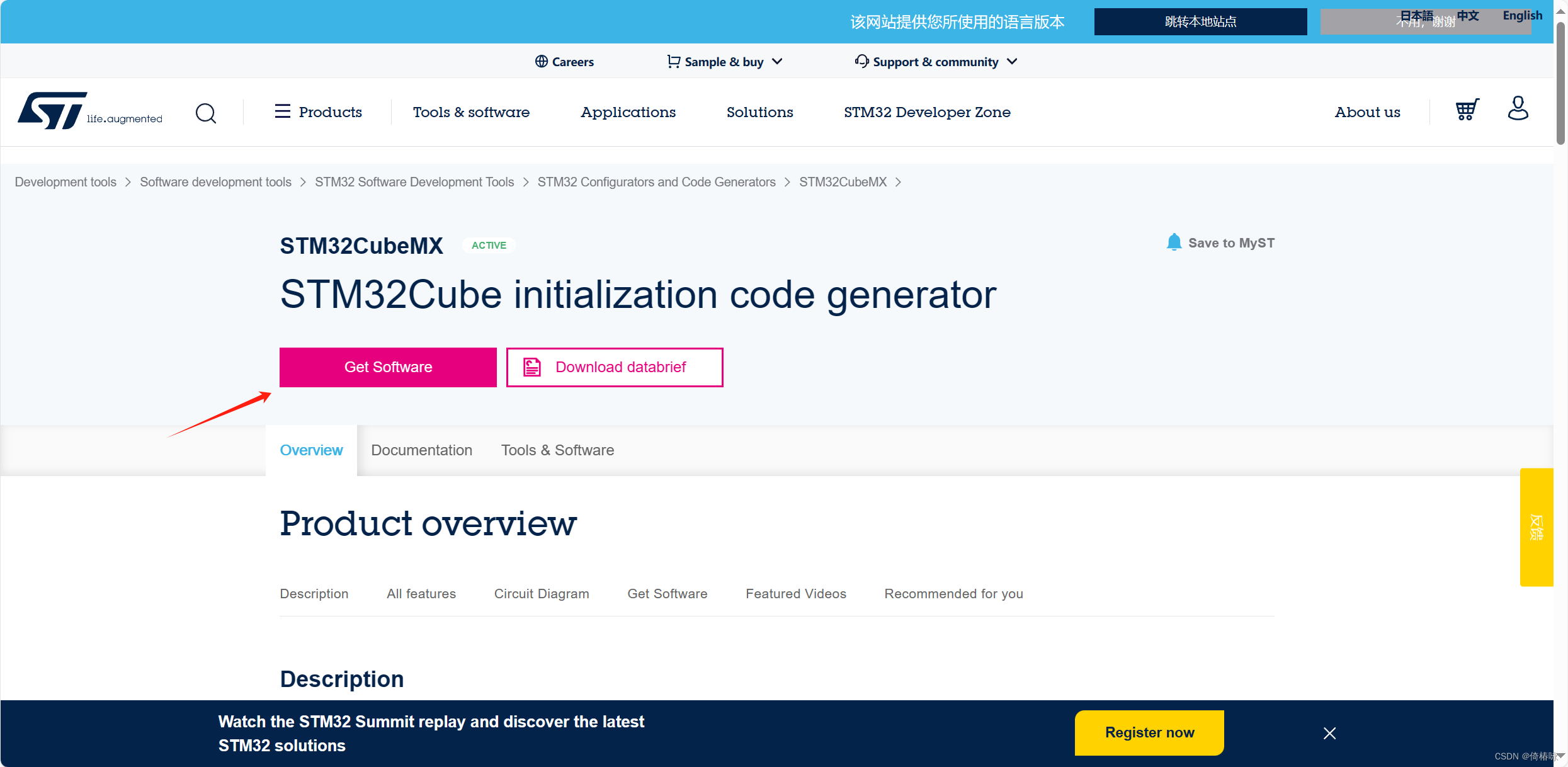Click the Save to MyST bell icon

tap(1174, 242)
